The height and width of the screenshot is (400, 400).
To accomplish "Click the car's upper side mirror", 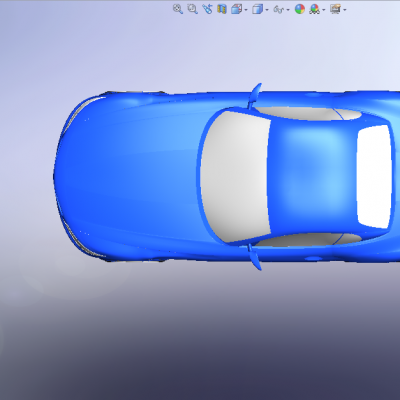I will click(255, 95).
